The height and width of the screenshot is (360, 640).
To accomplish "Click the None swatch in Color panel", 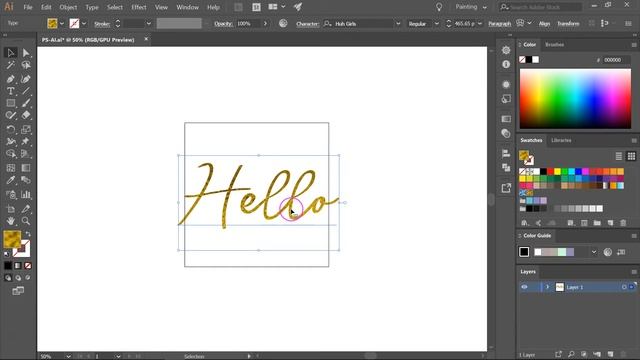I will pyautogui.click(x=522, y=60).
